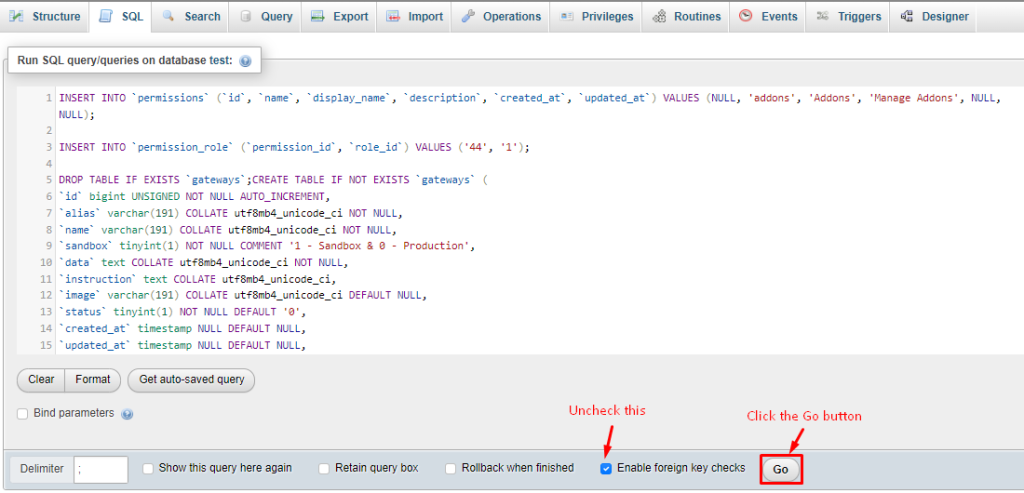
Task: Tick the Retain query box checkbox
Action: click(324, 468)
